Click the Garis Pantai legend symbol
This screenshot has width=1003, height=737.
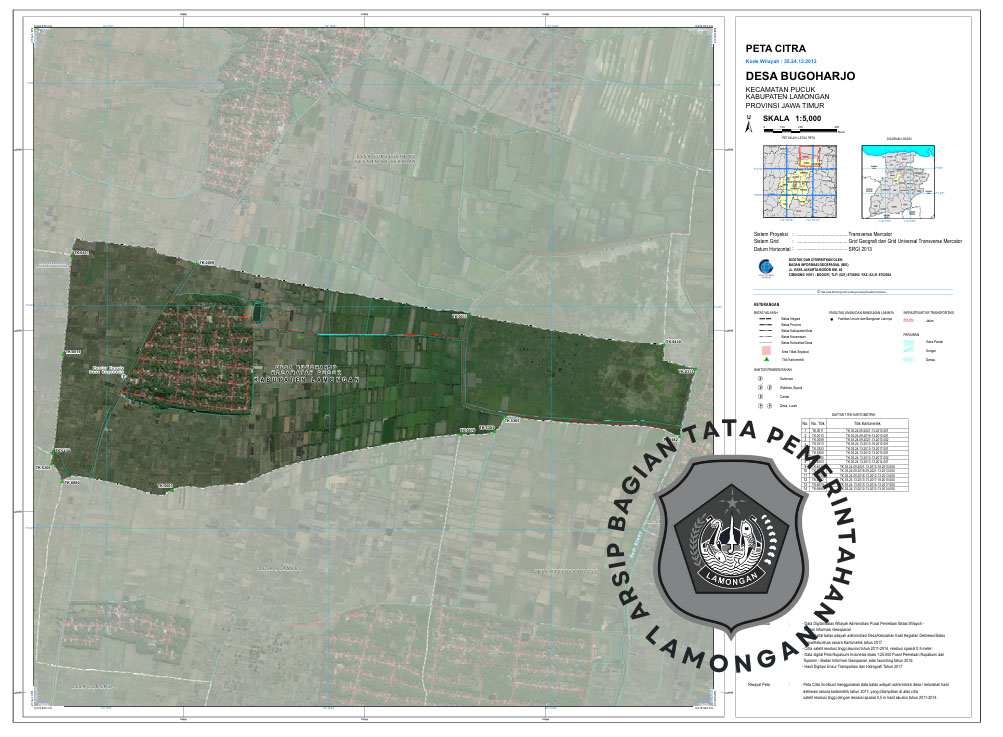909,342
